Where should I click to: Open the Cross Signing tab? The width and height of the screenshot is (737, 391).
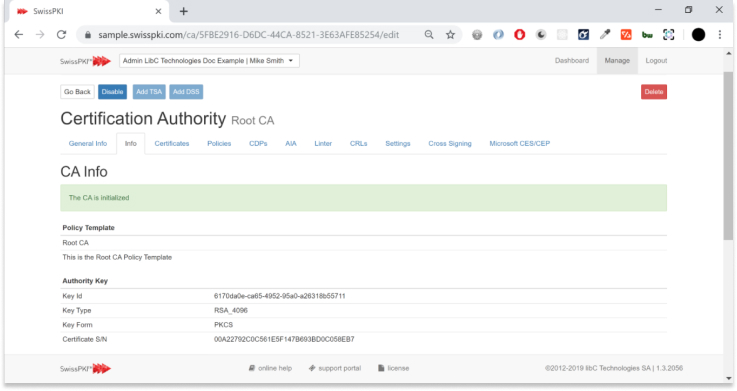coord(450,143)
